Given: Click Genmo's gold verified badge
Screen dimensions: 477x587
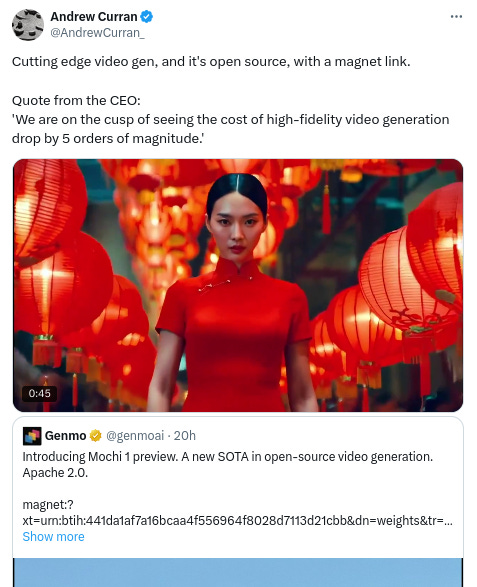Looking at the screenshot, I should point(96,436).
